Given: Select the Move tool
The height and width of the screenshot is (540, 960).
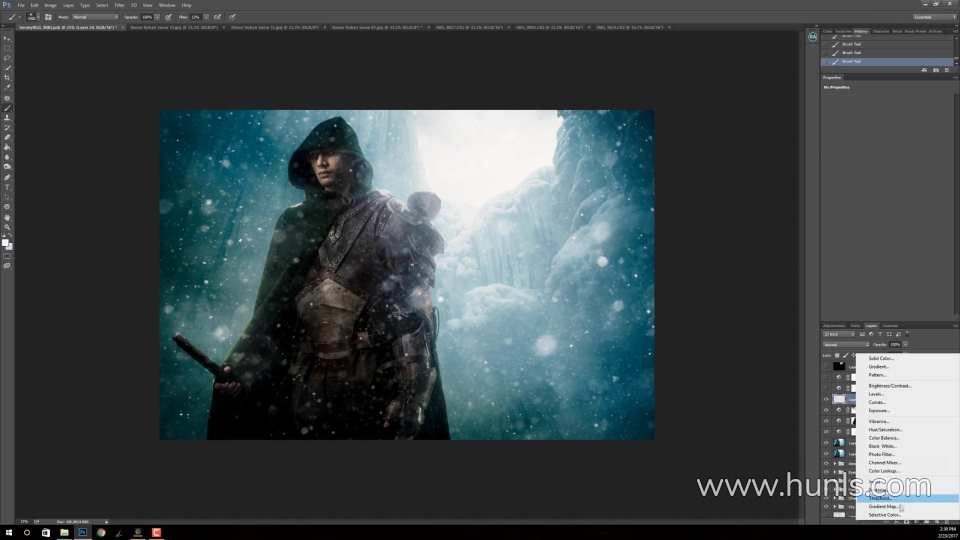Looking at the screenshot, I should coord(7,38).
